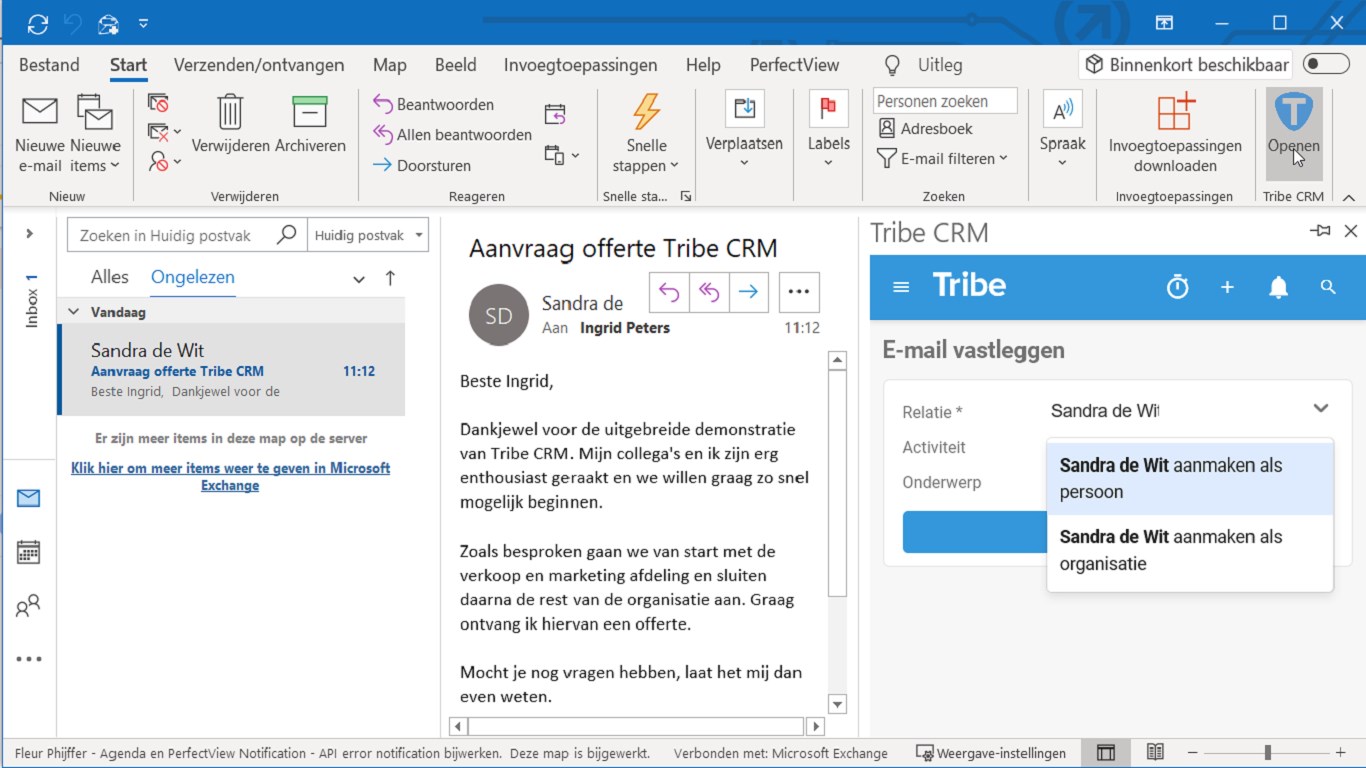
Task: Click the Personen zoeken field
Action: (945, 101)
